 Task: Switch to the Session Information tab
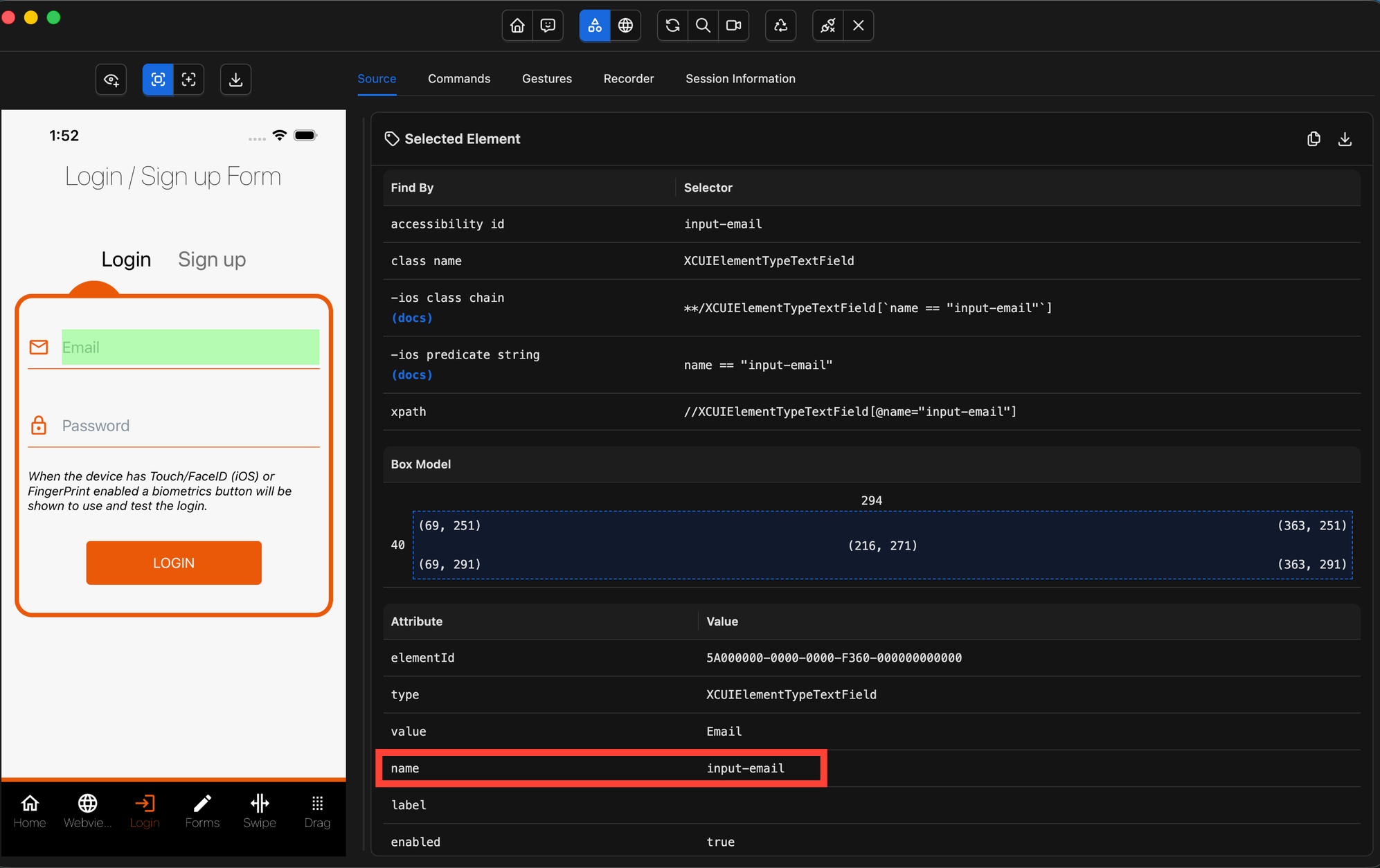click(740, 79)
